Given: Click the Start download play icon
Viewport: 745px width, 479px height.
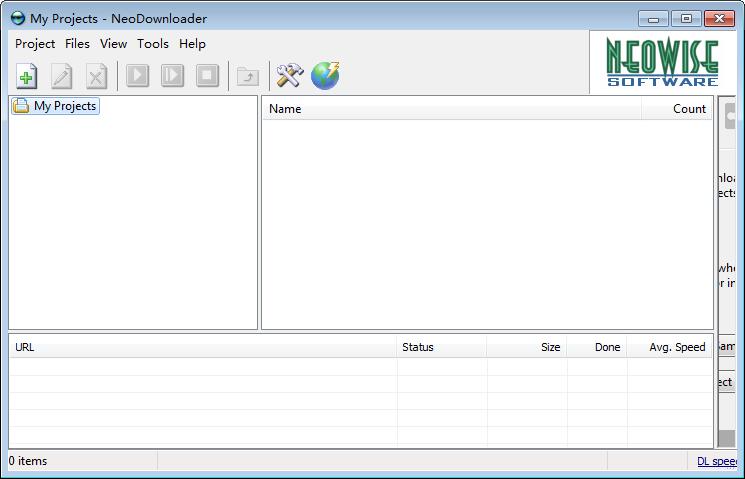Looking at the screenshot, I should (138, 75).
